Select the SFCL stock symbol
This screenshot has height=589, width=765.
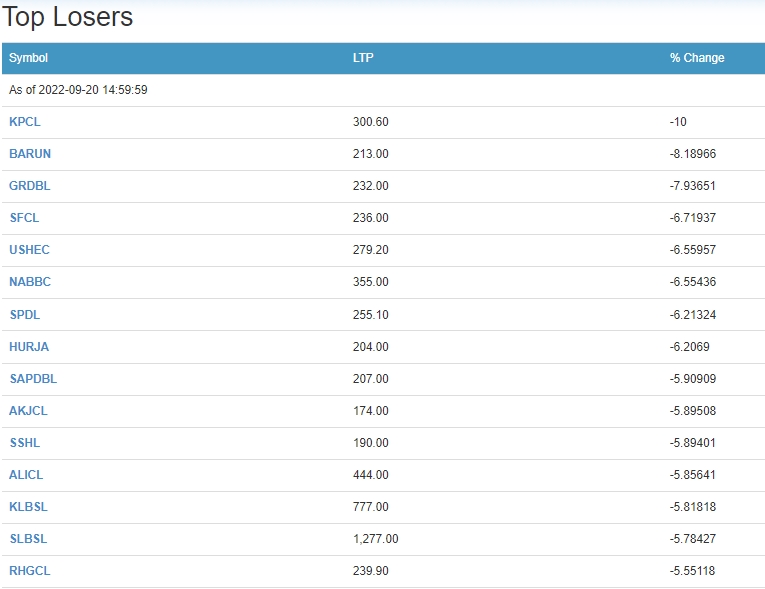pyautogui.click(x=24, y=218)
